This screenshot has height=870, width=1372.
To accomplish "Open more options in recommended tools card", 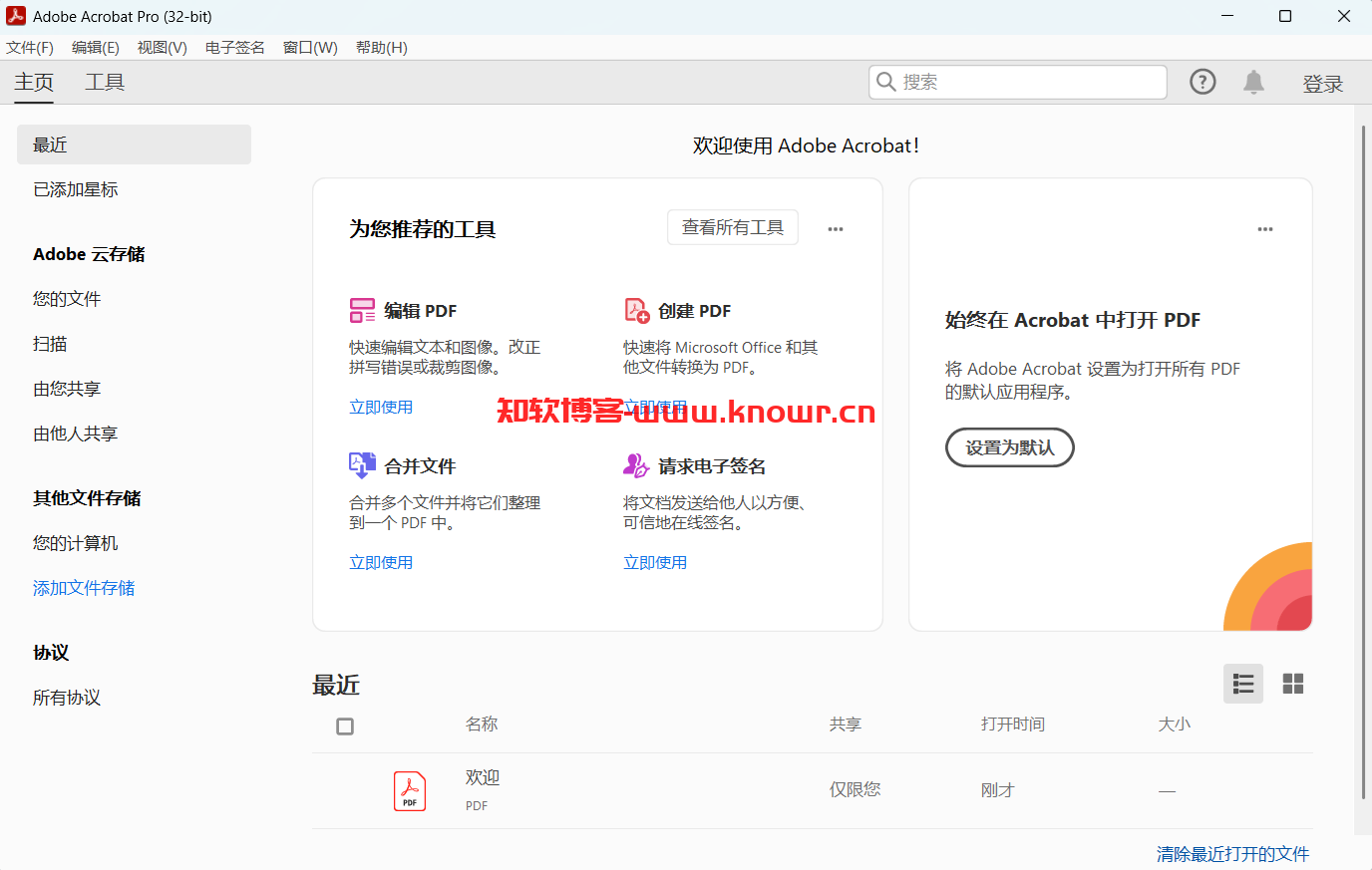I will point(836,229).
